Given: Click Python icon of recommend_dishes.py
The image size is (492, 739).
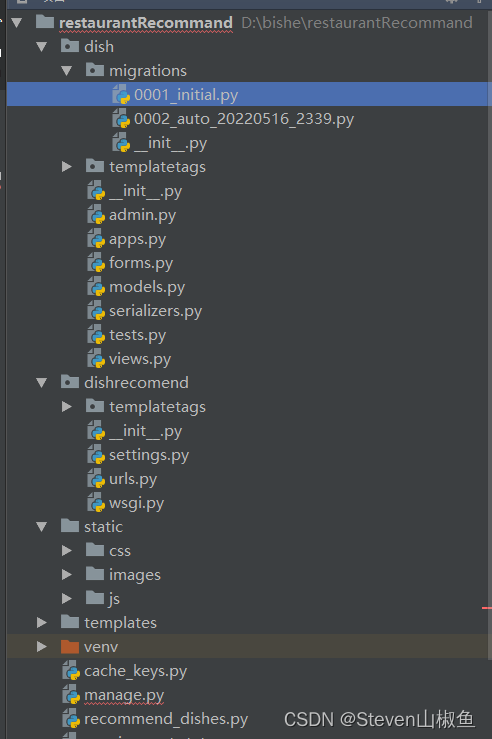Looking at the screenshot, I should [x=71, y=718].
